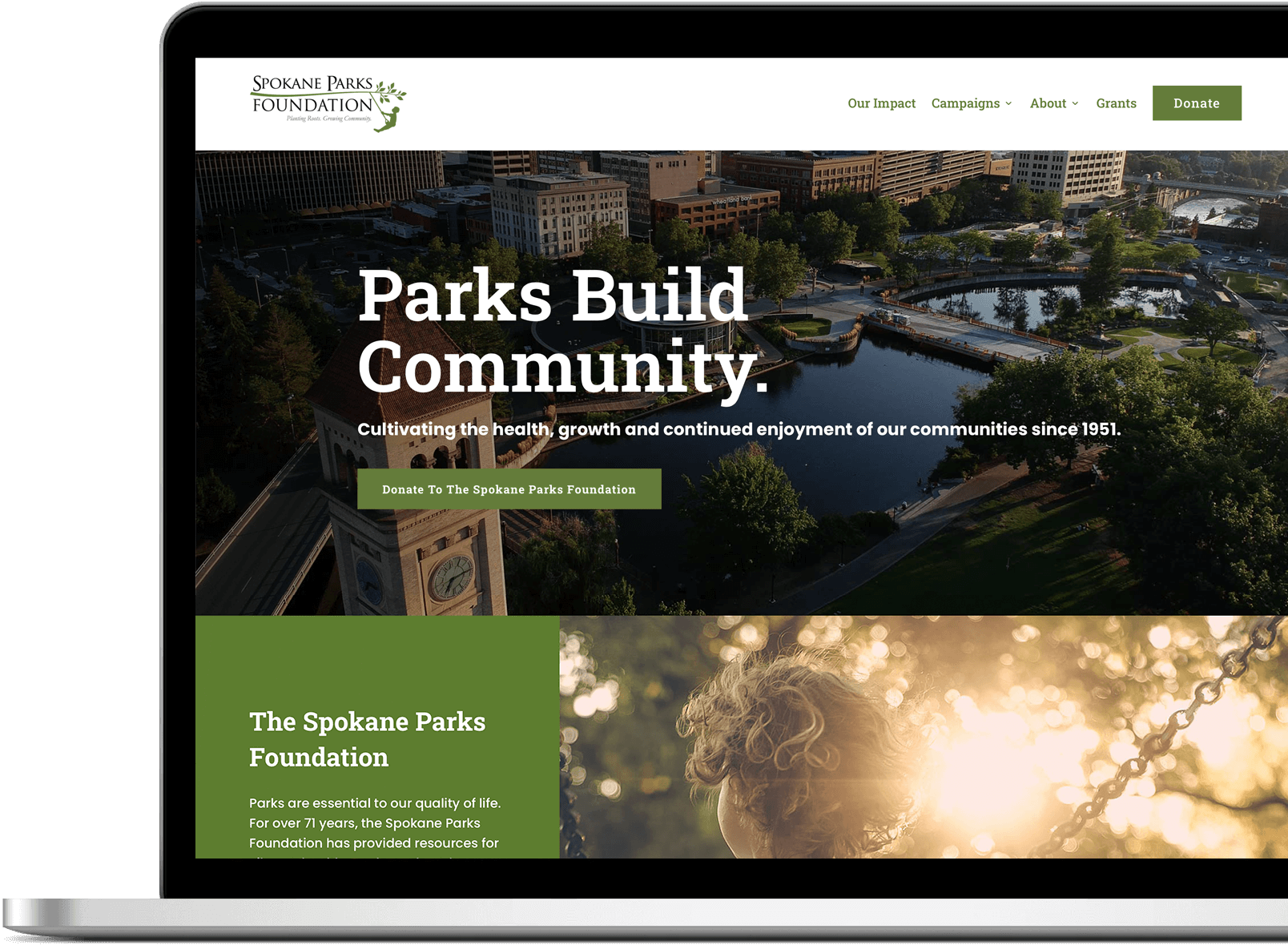Click the paragraph starting Parks are essential
Viewport: 1288px width, 945px height.
(375, 826)
